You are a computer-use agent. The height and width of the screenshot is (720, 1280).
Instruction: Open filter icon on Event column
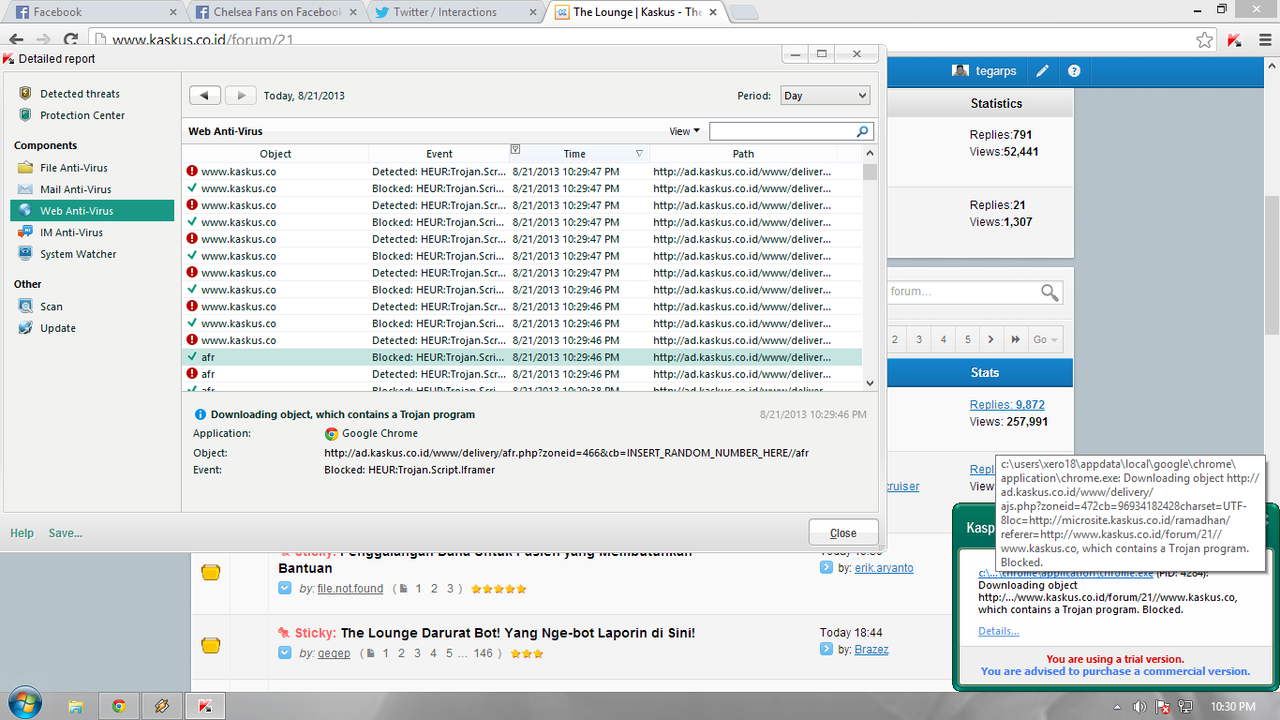pyautogui.click(x=515, y=150)
